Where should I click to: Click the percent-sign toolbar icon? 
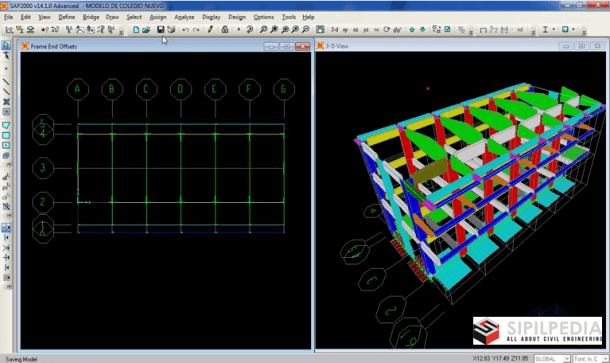point(461,30)
